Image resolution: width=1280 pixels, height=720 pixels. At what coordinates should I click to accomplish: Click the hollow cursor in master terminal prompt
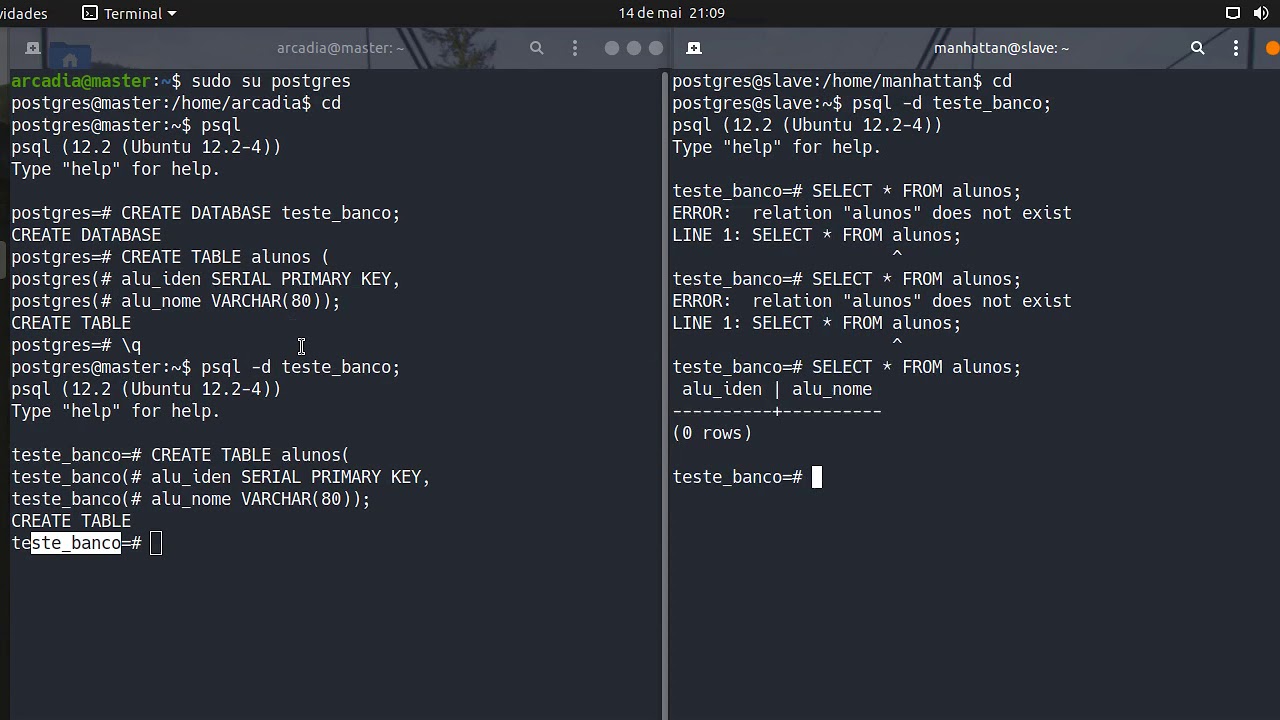[156, 543]
